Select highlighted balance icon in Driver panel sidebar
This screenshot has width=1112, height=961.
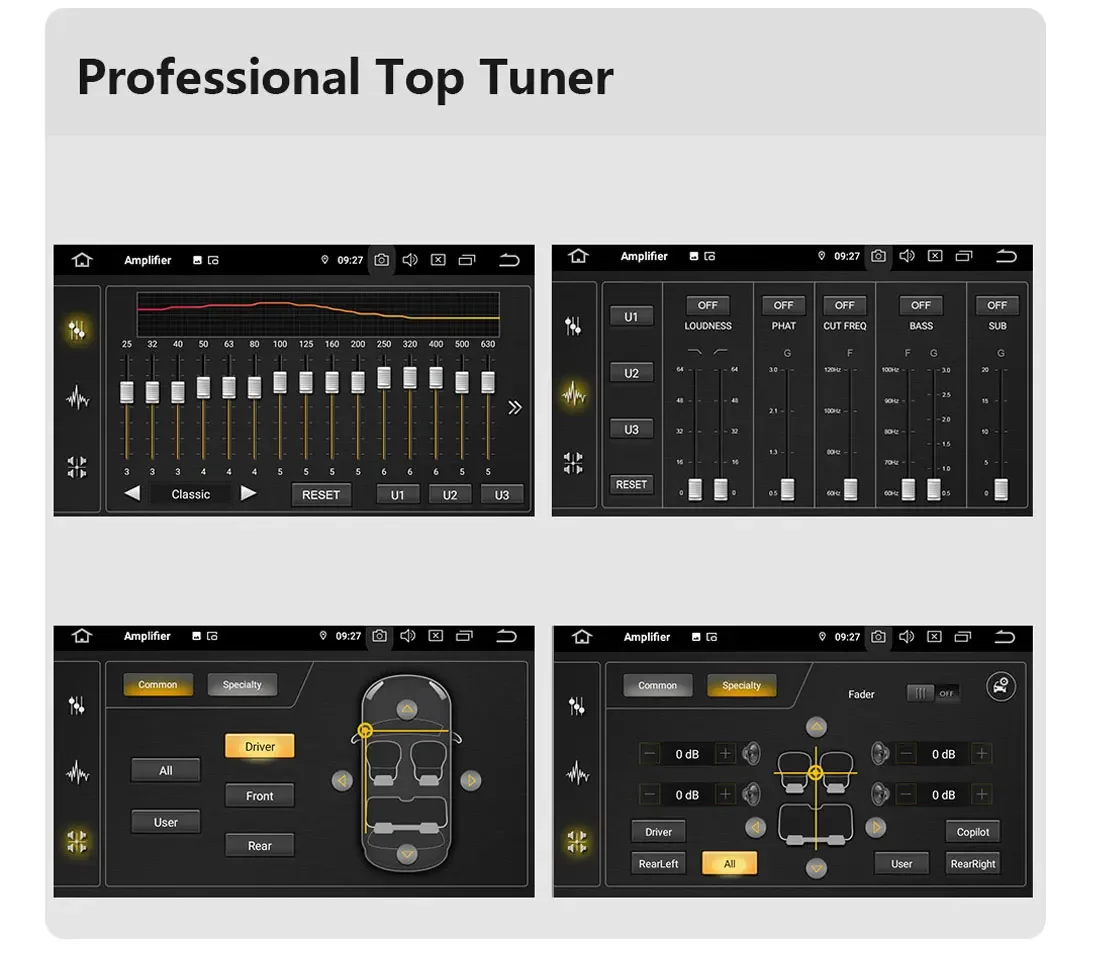(77, 841)
